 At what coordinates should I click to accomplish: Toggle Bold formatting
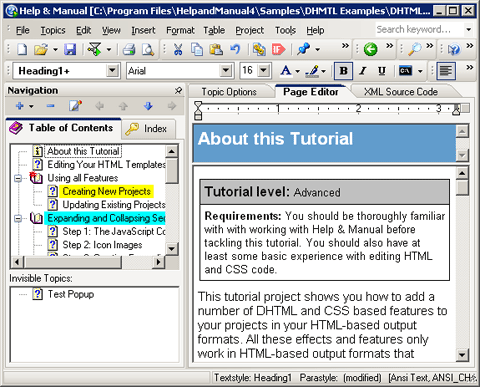pos(343,71)
